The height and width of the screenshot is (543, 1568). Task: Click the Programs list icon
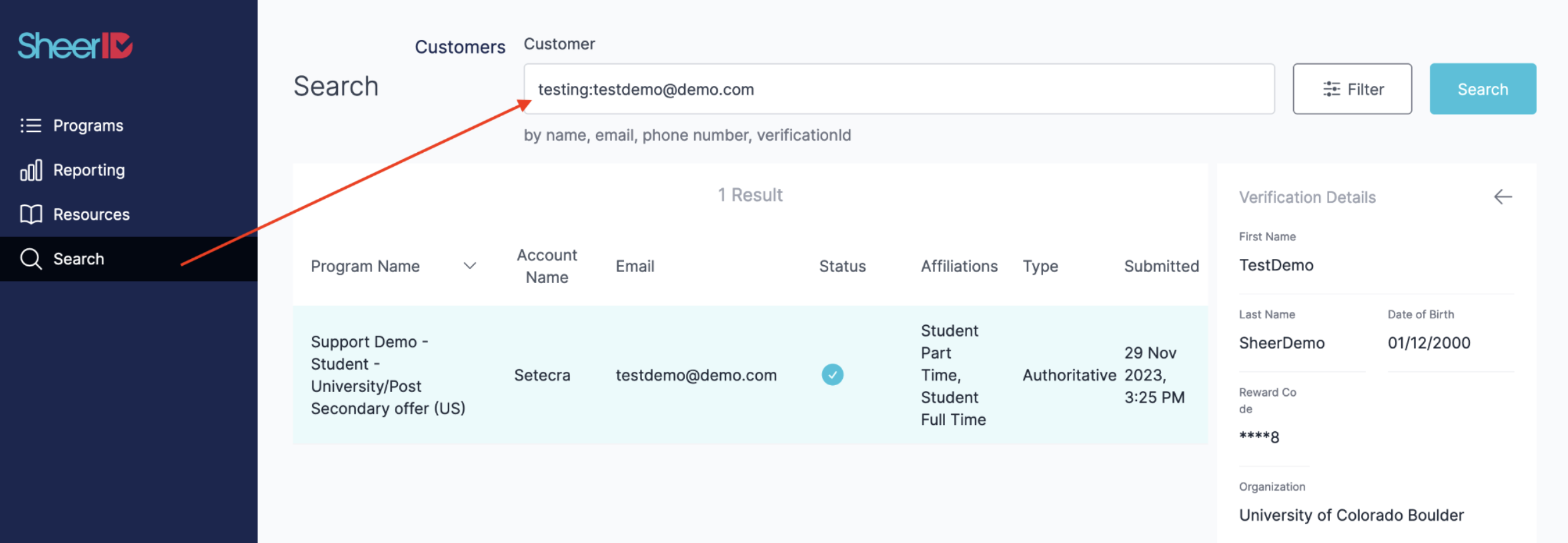pos(30,126)
